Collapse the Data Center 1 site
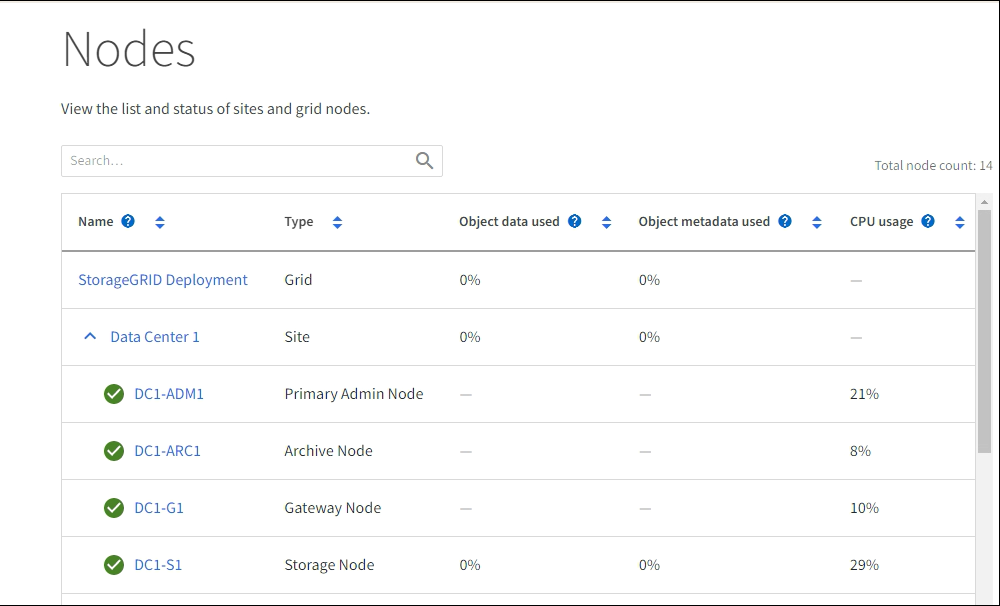Viewport: 1000px width, 606px height. 90,337
